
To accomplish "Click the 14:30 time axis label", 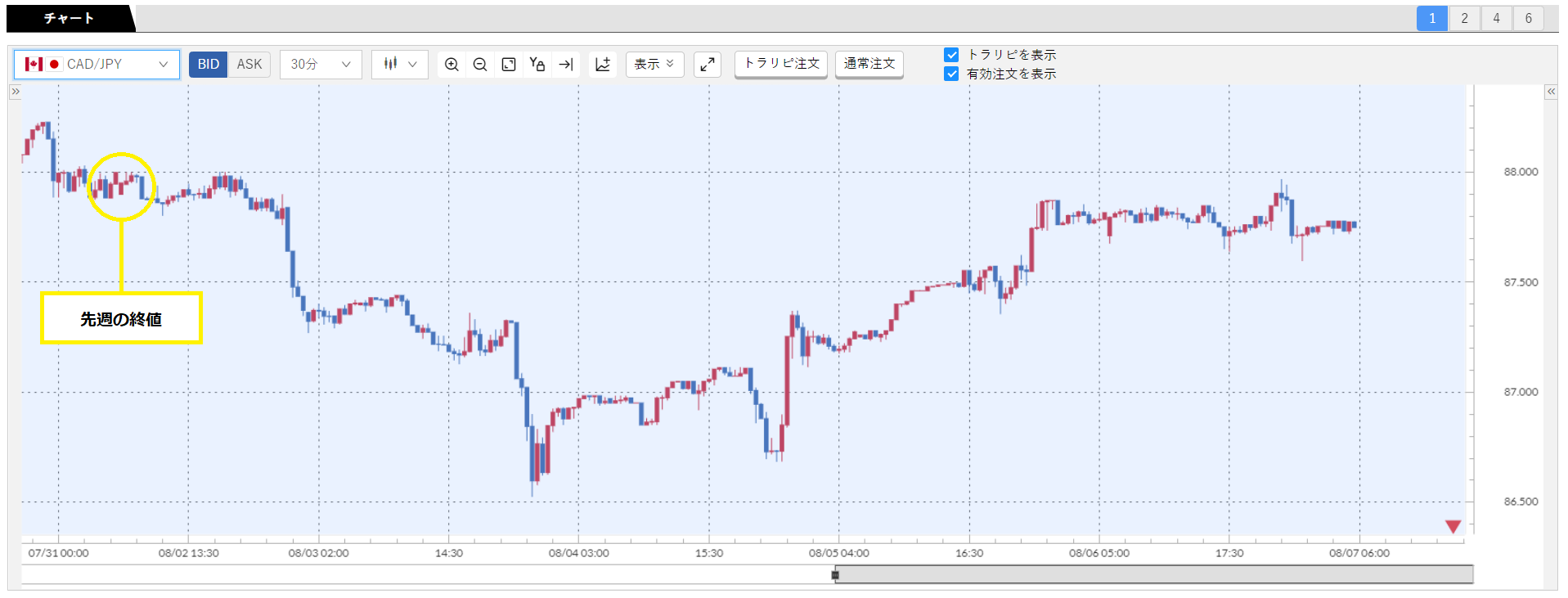I will pos(448,553).
